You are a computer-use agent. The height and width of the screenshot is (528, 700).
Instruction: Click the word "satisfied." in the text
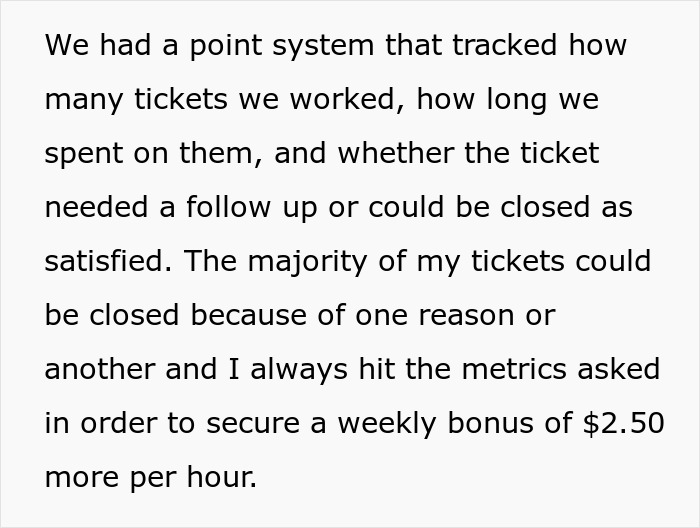click(108, 261)
